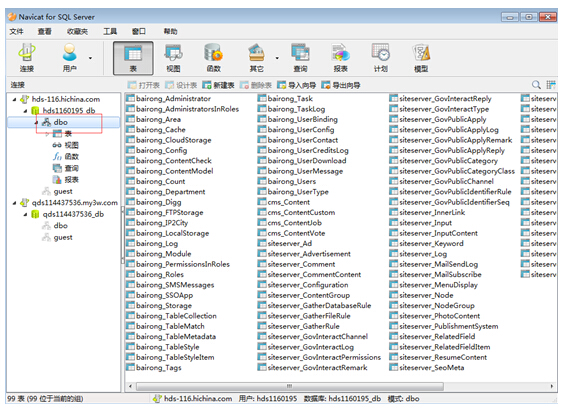The width and height of the screenshot is (564, 408).
Task: Open dropdown arrow beside Other icon
Action: coord(277,58)
